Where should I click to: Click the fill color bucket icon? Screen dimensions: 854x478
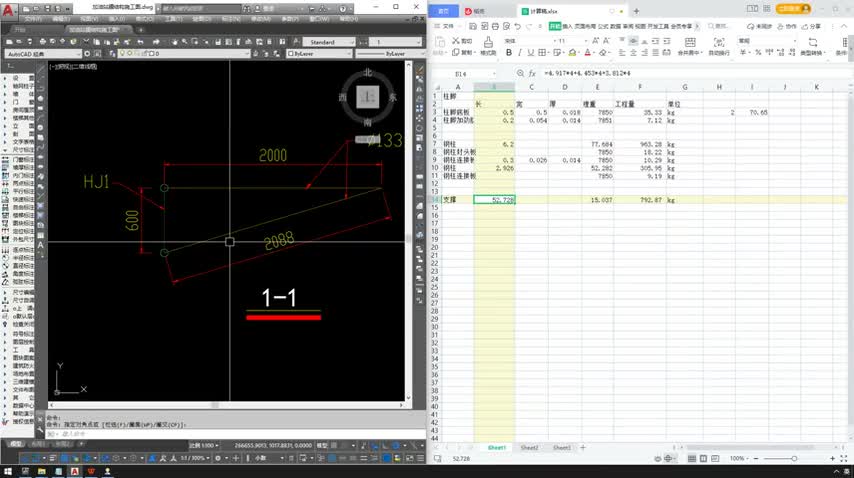coord(572,53)
